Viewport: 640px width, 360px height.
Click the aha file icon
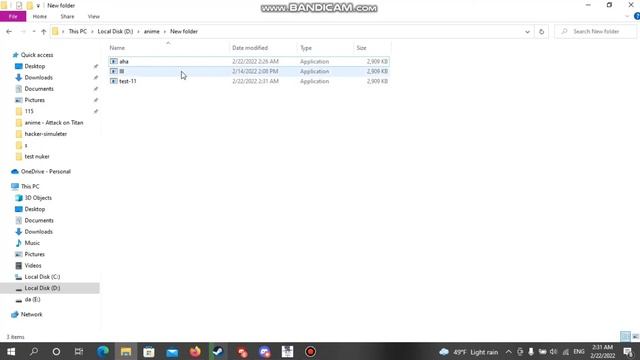113,61
